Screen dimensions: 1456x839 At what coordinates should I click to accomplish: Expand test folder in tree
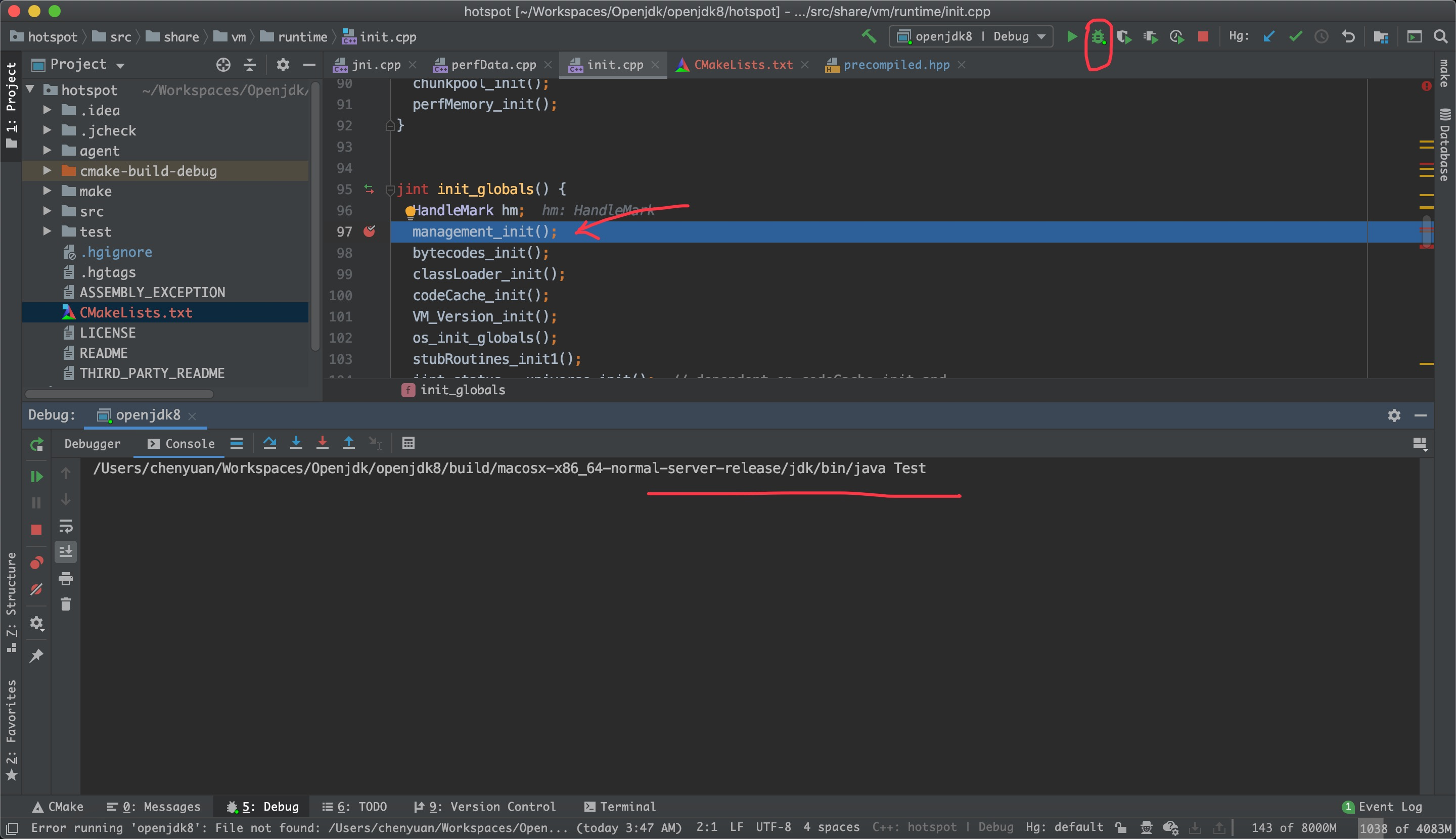tap(48, 231)
